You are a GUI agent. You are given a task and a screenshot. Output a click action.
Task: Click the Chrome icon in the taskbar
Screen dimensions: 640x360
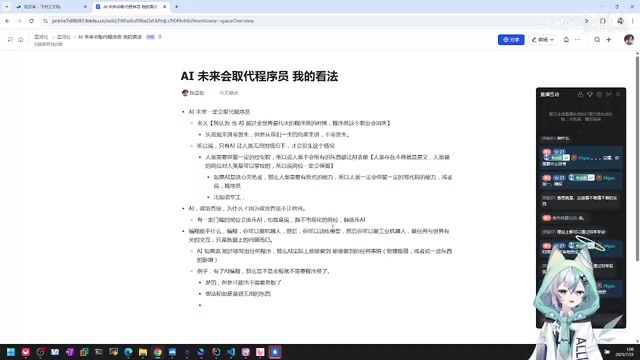tap(158, 352)
